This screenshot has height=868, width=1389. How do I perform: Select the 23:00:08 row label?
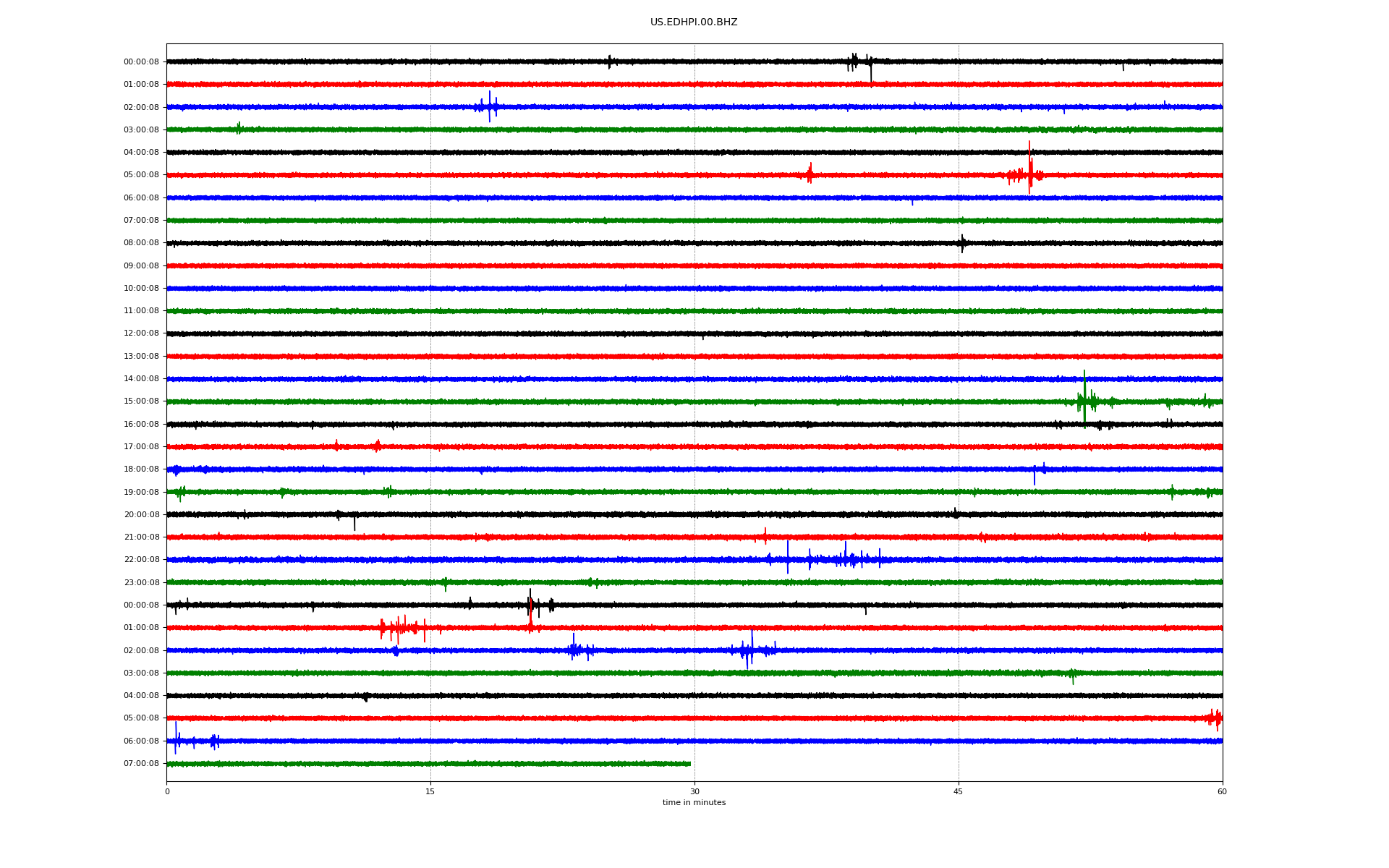tap(141, 582)
